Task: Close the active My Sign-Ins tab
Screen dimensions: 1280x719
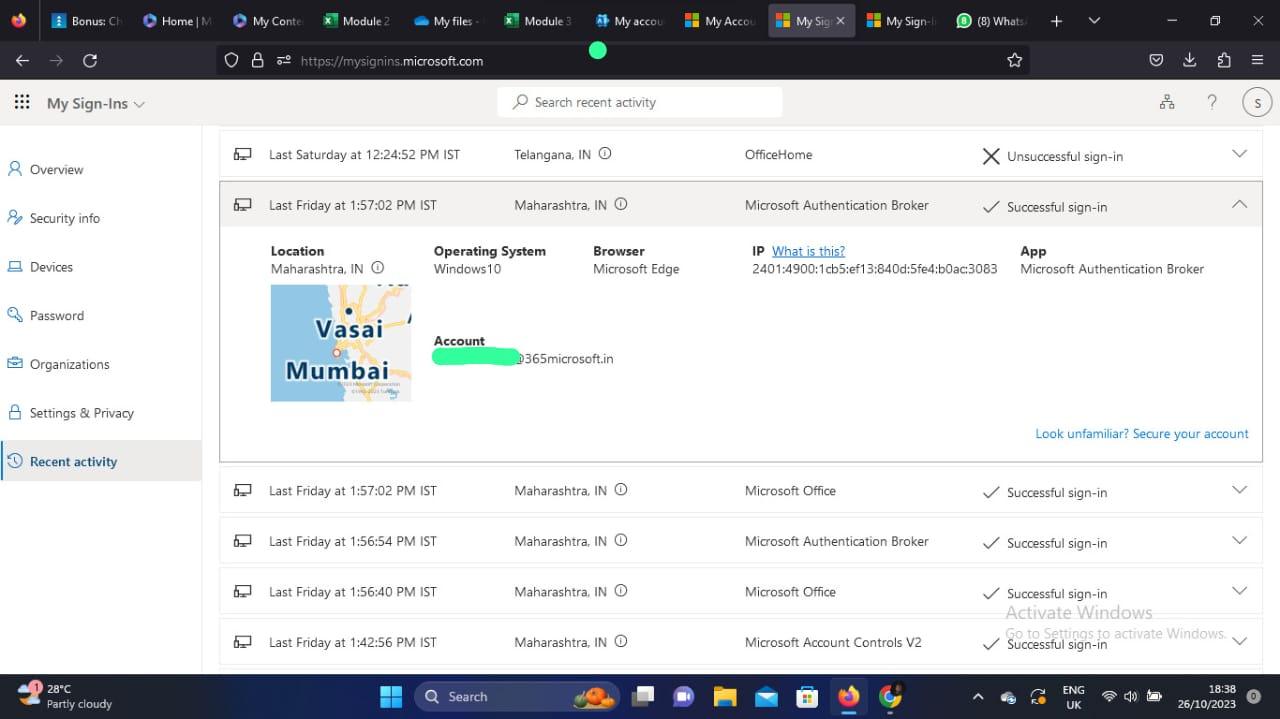Action: pyautogui.click(x=840, y=21)
